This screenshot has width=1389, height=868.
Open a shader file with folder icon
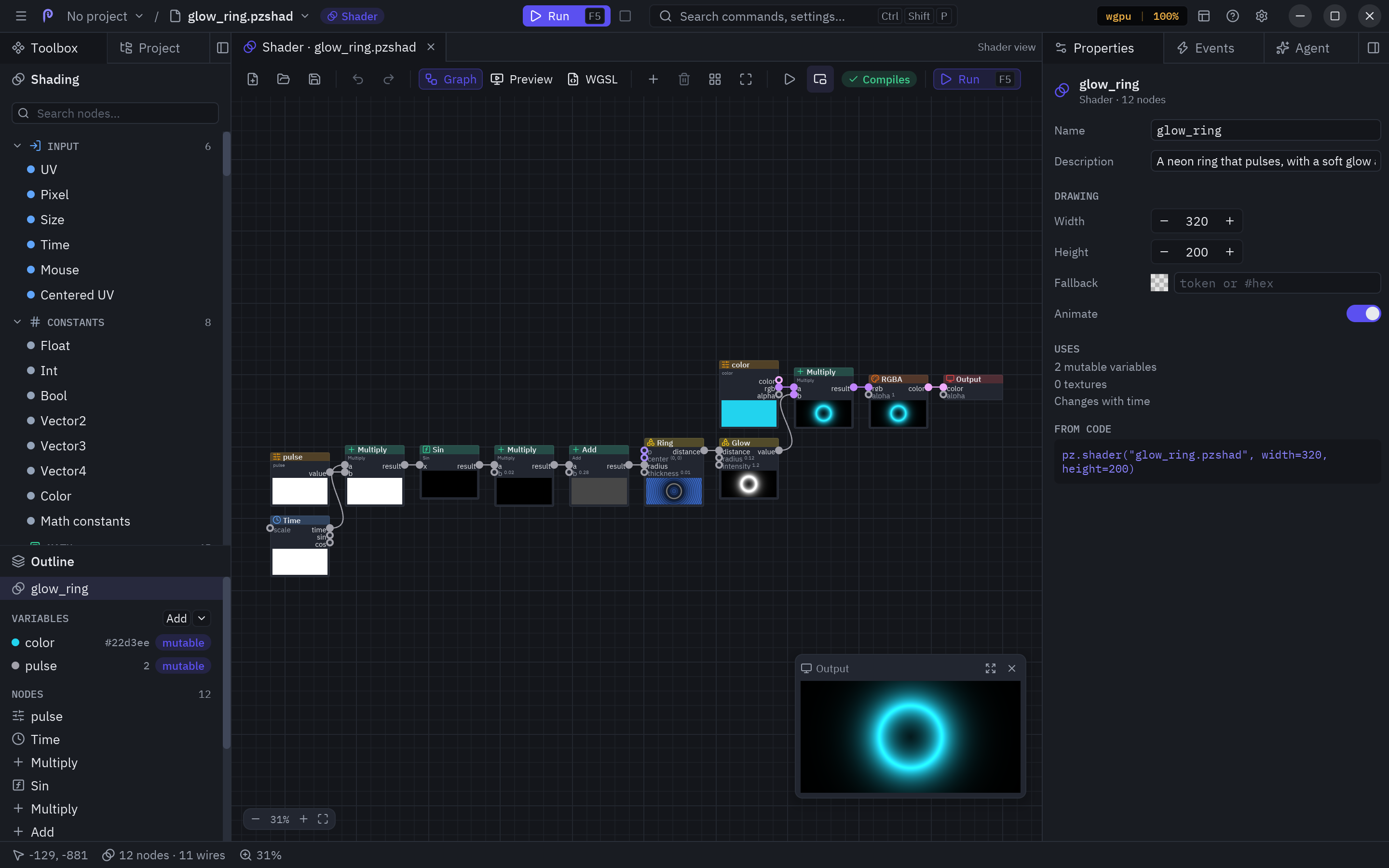tap(284, 79)
